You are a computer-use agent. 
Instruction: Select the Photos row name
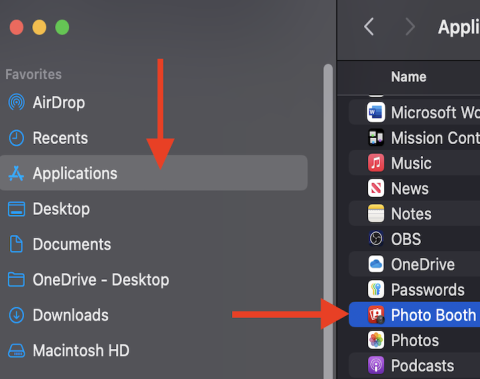pos(415,340)
